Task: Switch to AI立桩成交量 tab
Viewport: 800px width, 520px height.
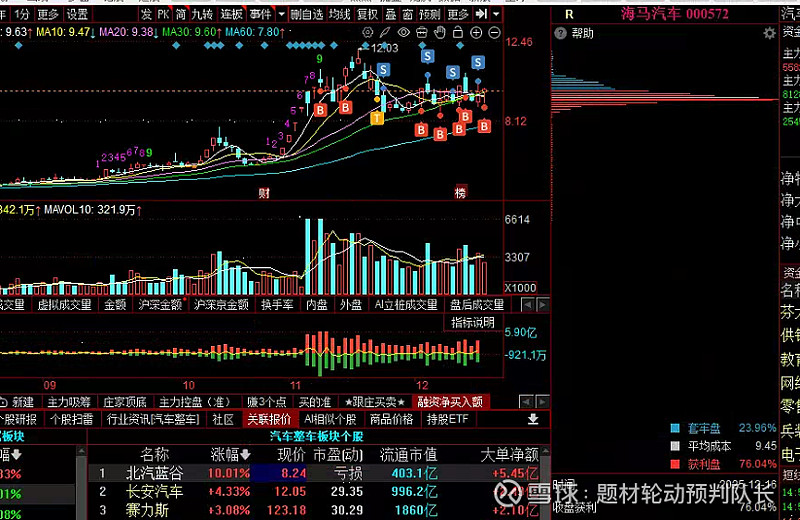Action: coord(406,305)
